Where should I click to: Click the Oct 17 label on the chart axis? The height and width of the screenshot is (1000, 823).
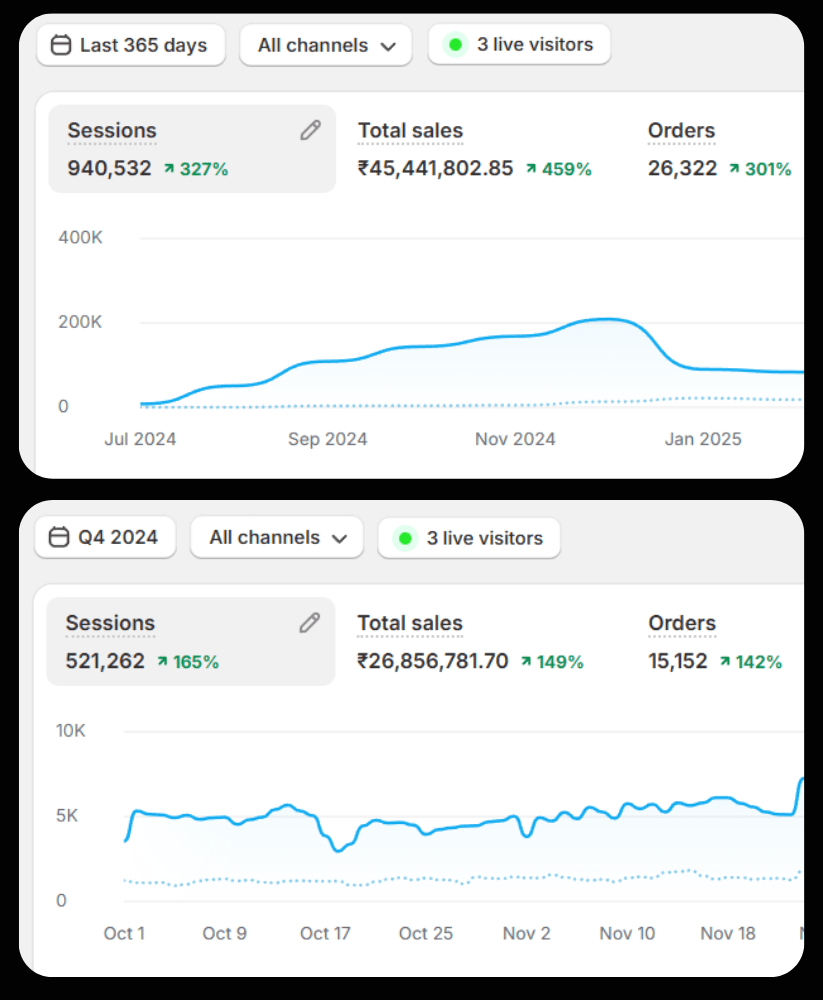(325, 933)
